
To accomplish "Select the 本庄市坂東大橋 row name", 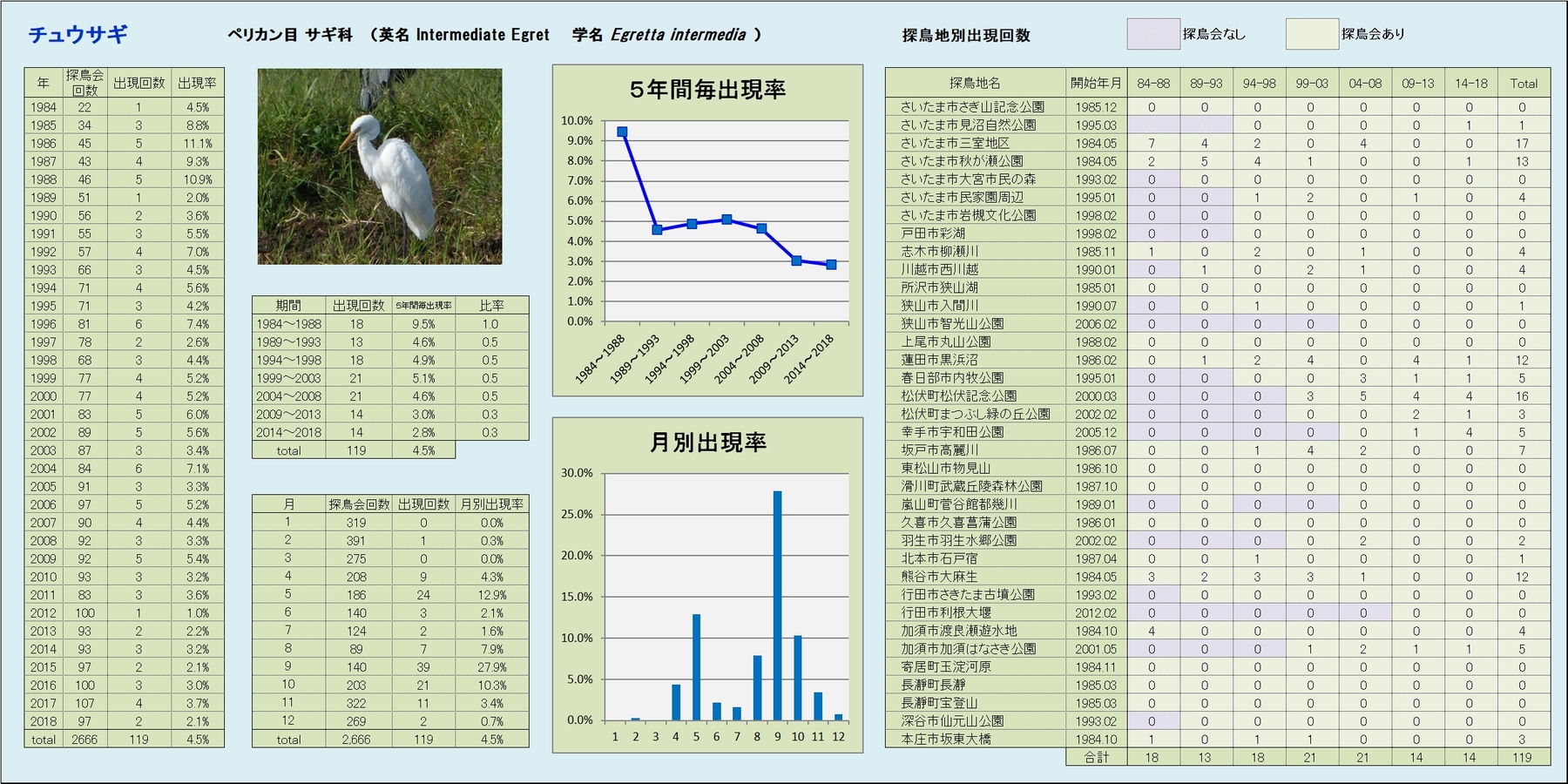I will 945,740.
